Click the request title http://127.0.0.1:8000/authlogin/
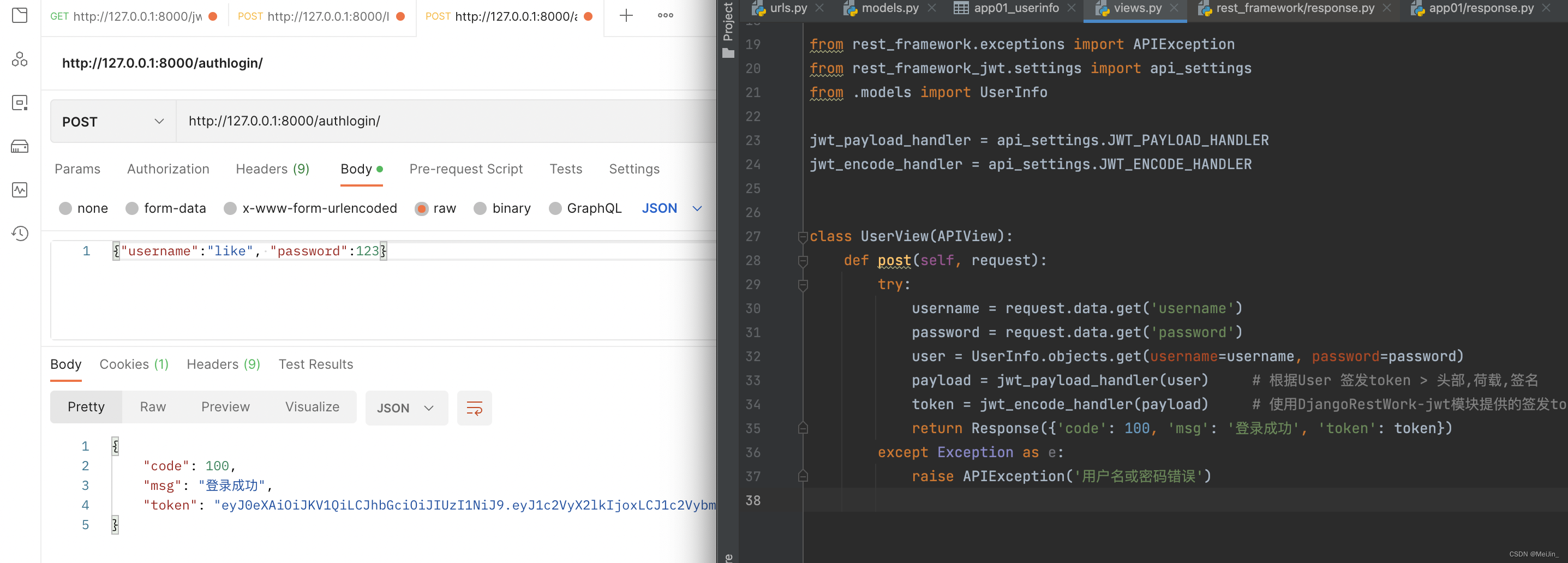 click(x=163, y=63)
